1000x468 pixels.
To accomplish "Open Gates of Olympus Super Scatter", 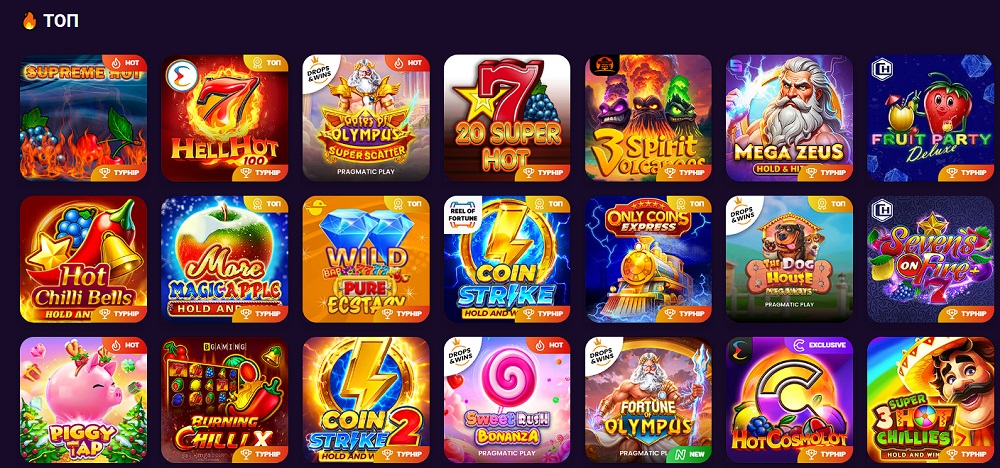I will pos(366,118).
